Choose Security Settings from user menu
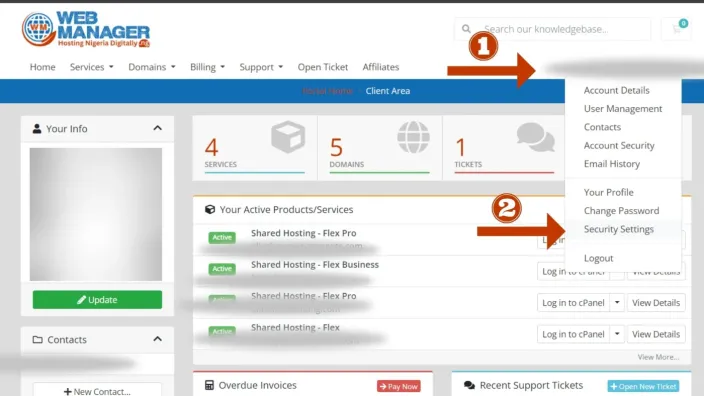704x396 pixels. click(x=619, y=229)
